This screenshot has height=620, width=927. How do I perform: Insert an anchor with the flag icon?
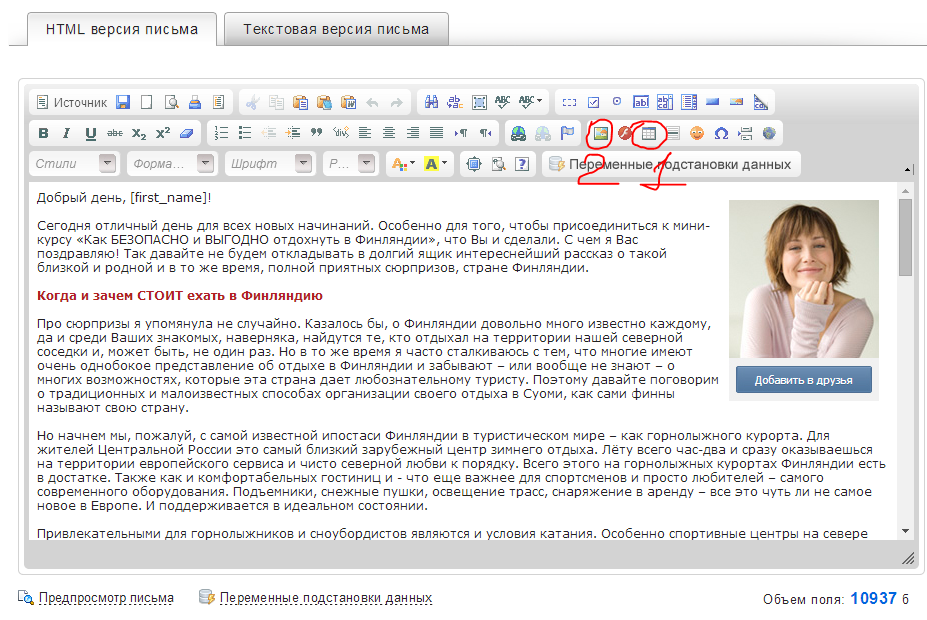[566, 133]
